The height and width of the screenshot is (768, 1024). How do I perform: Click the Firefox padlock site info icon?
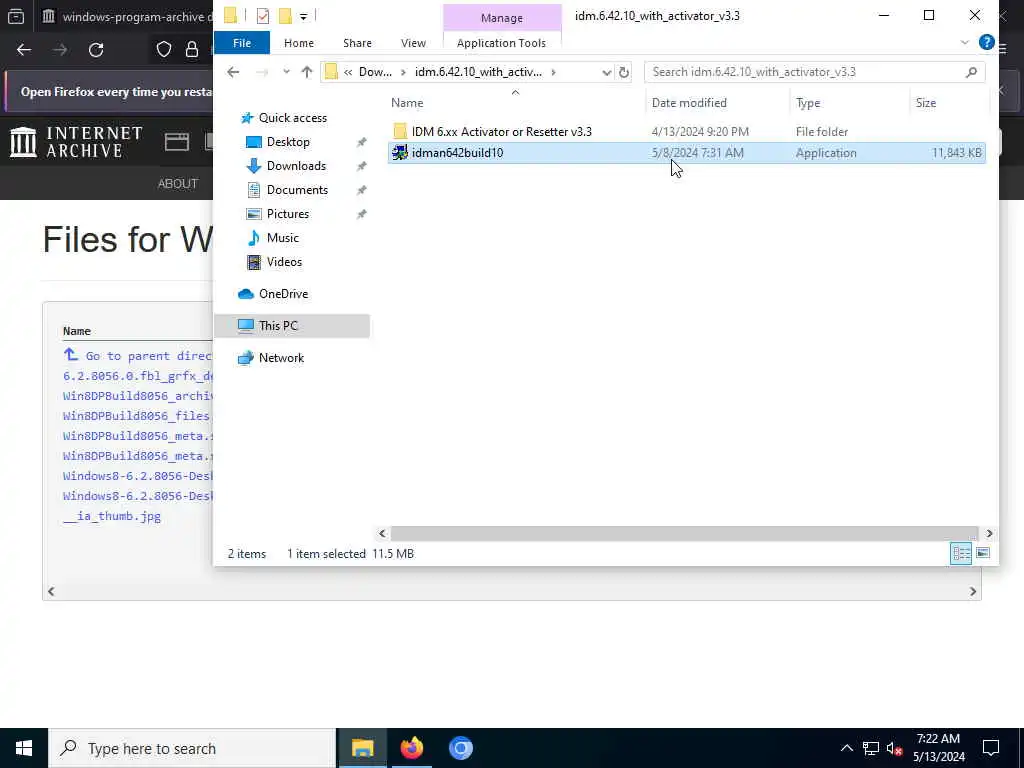[192, 50]
